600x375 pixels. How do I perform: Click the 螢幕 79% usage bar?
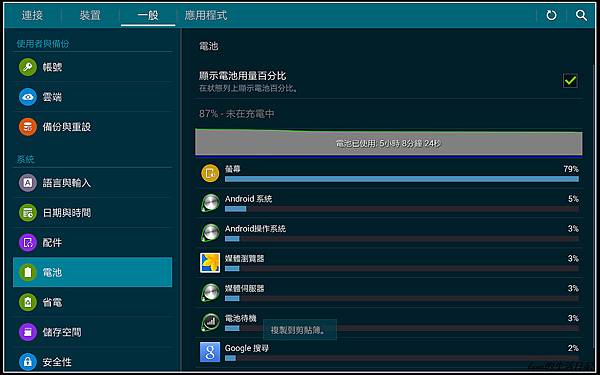click(402, 179)
